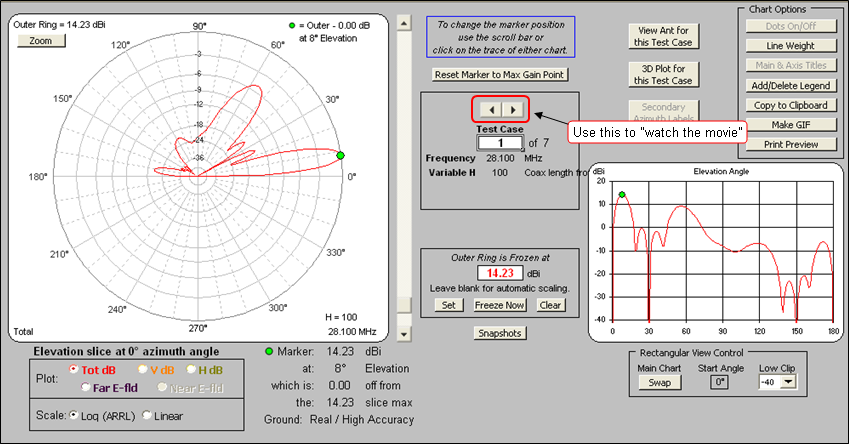Click scrollbar down arrow beside polar plot
Screen dimensions: 849x444
(x=403, y=334)
